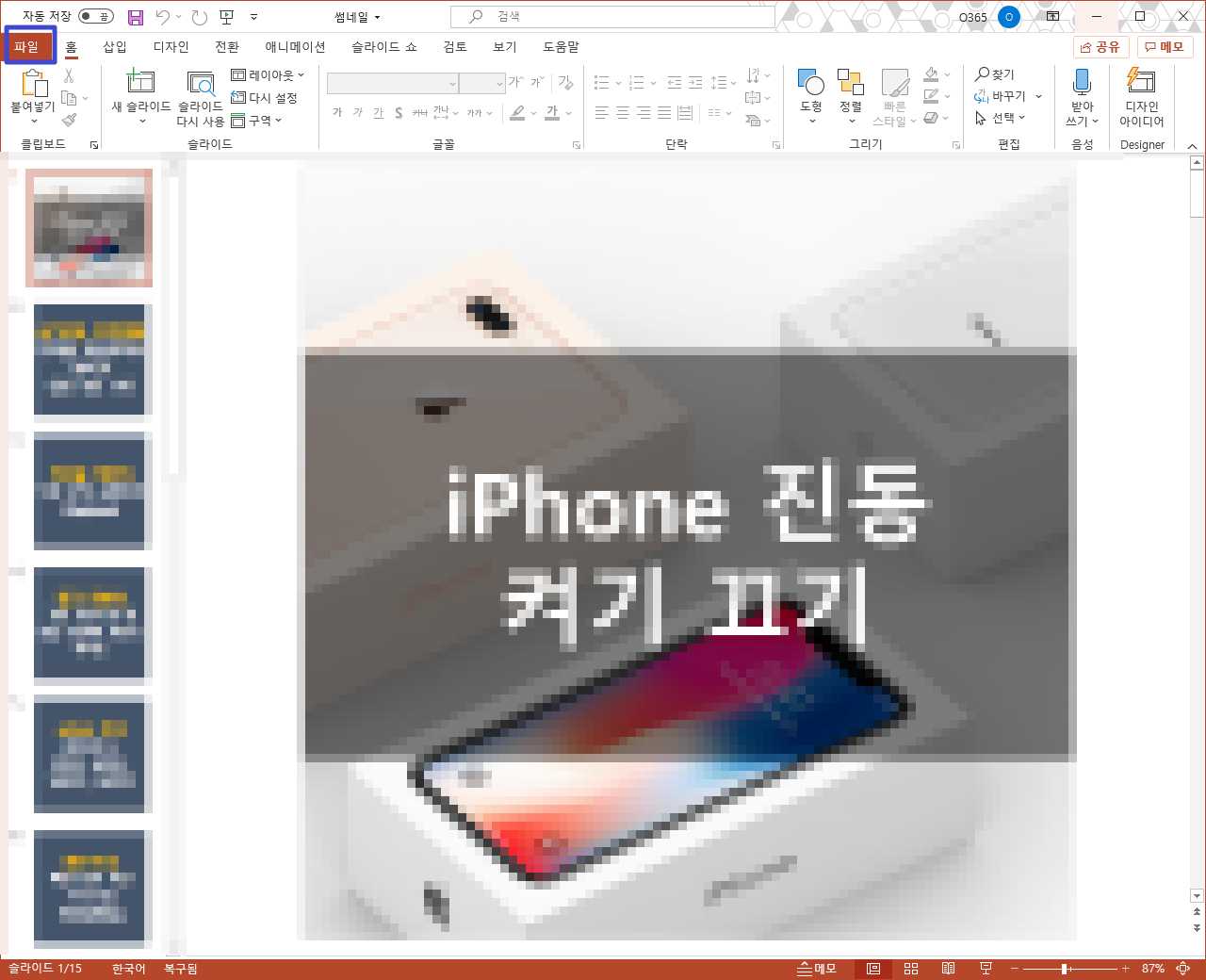Click the Slide Sorter view icon

click(x=911, y=969)
